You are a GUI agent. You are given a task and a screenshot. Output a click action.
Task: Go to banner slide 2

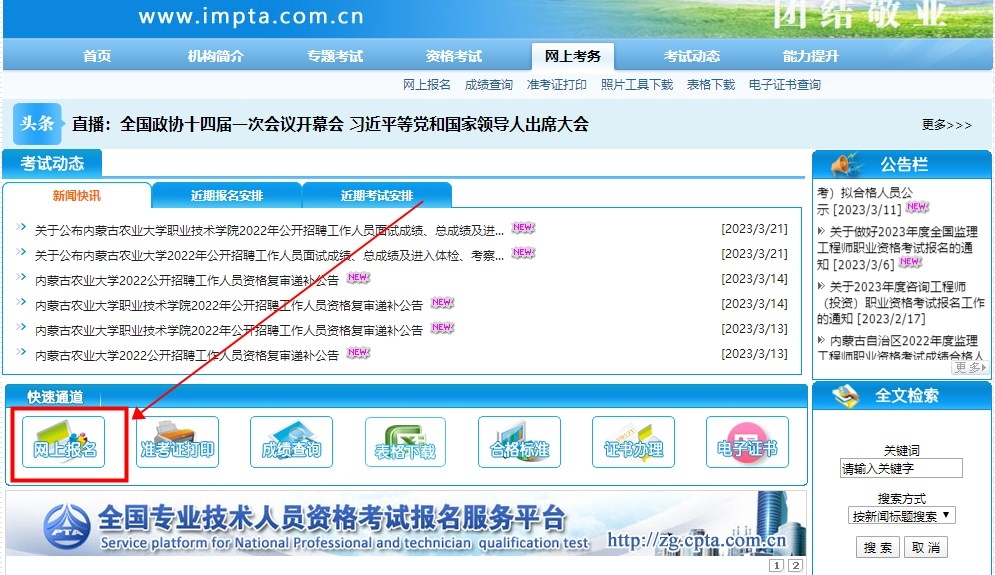click(x=795, y=566)
